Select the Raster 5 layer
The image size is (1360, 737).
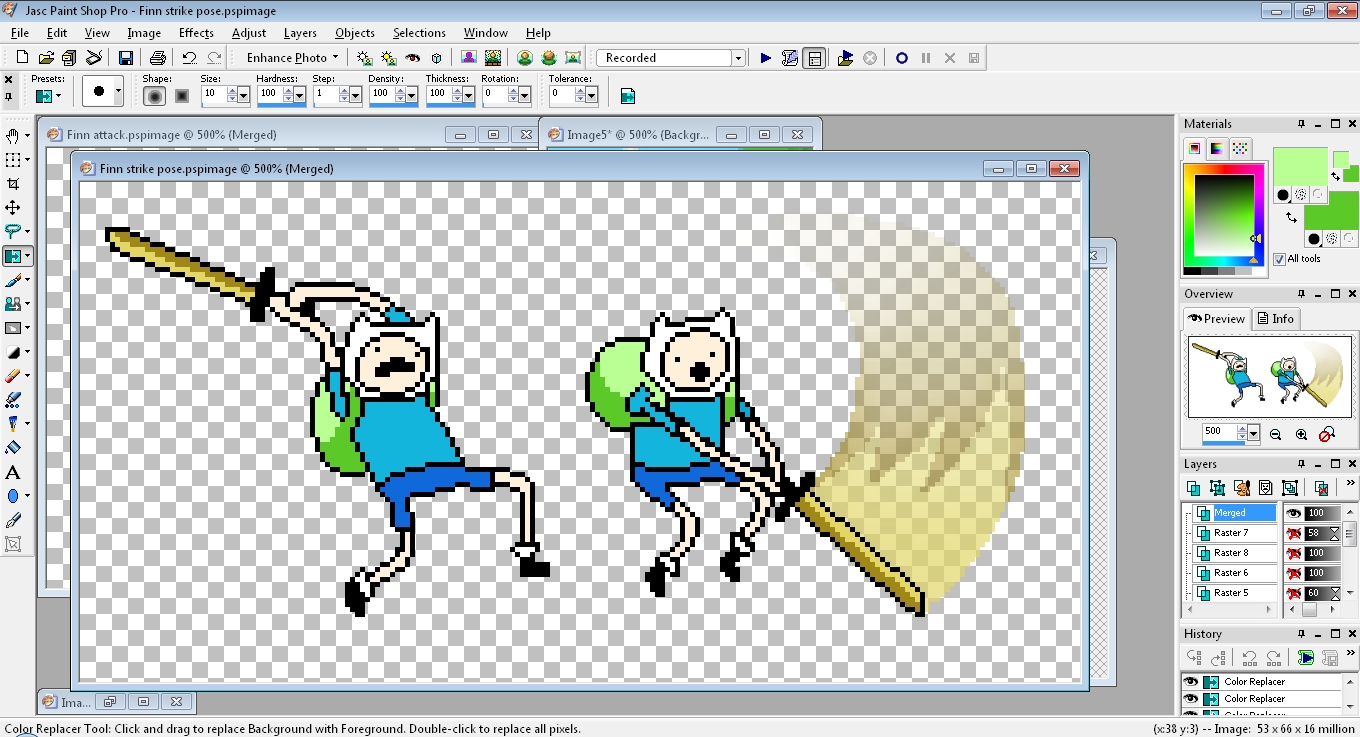pos(1235,593)
